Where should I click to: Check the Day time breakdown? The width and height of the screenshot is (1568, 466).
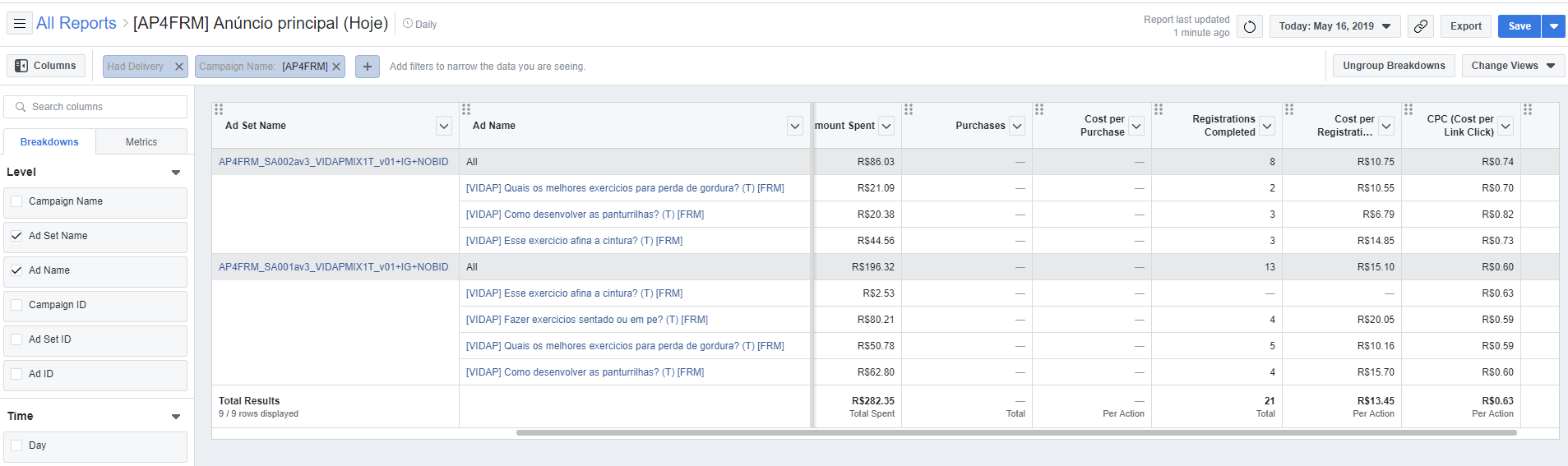[16, 445]
